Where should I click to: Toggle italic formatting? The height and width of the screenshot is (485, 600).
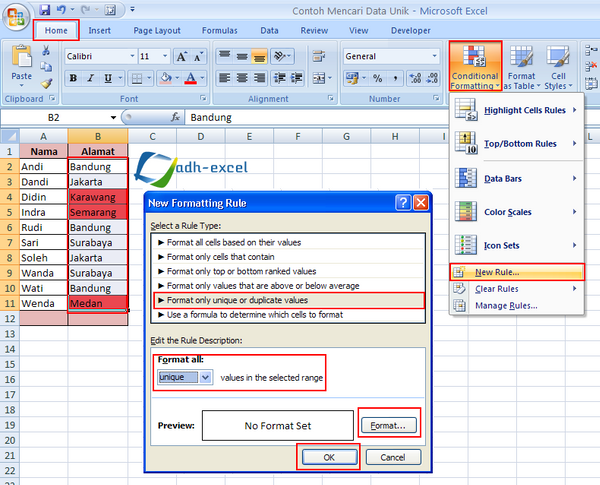pos(91,78)
